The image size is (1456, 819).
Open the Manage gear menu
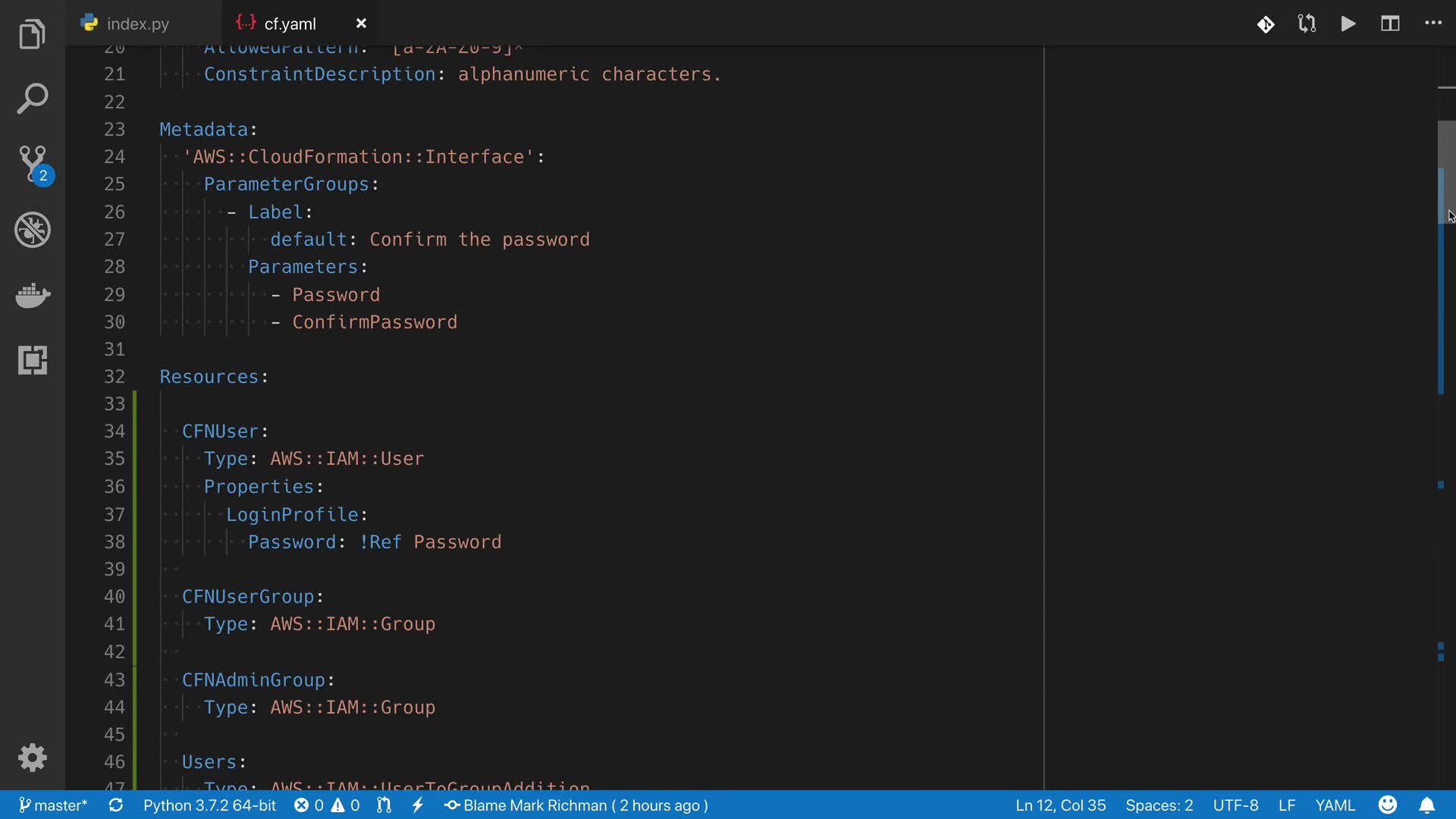(x=33, y=758)
